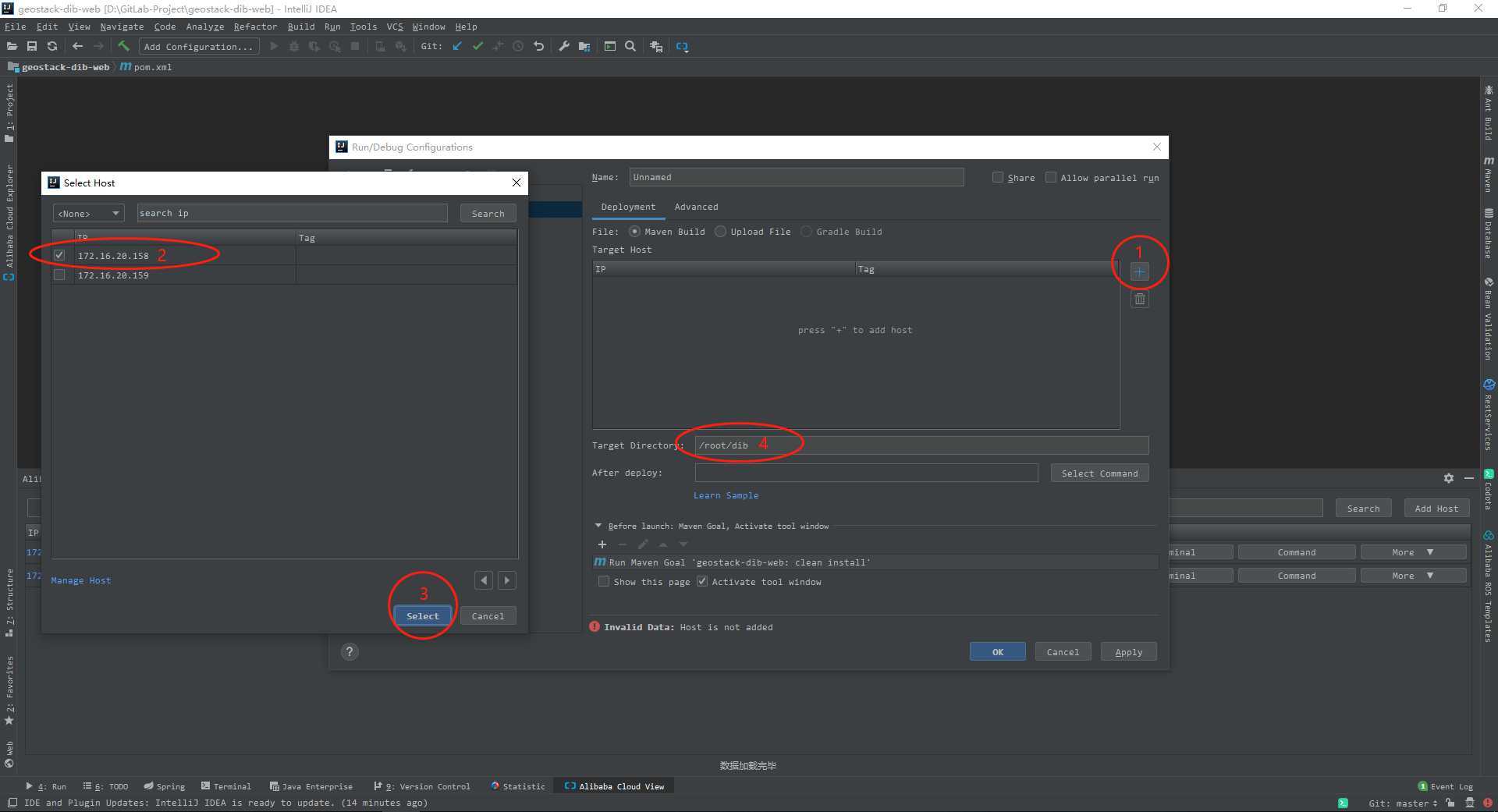1498x812 pixels.
Task: Open the Database side tool window
Action: (x=1489, y=233)
